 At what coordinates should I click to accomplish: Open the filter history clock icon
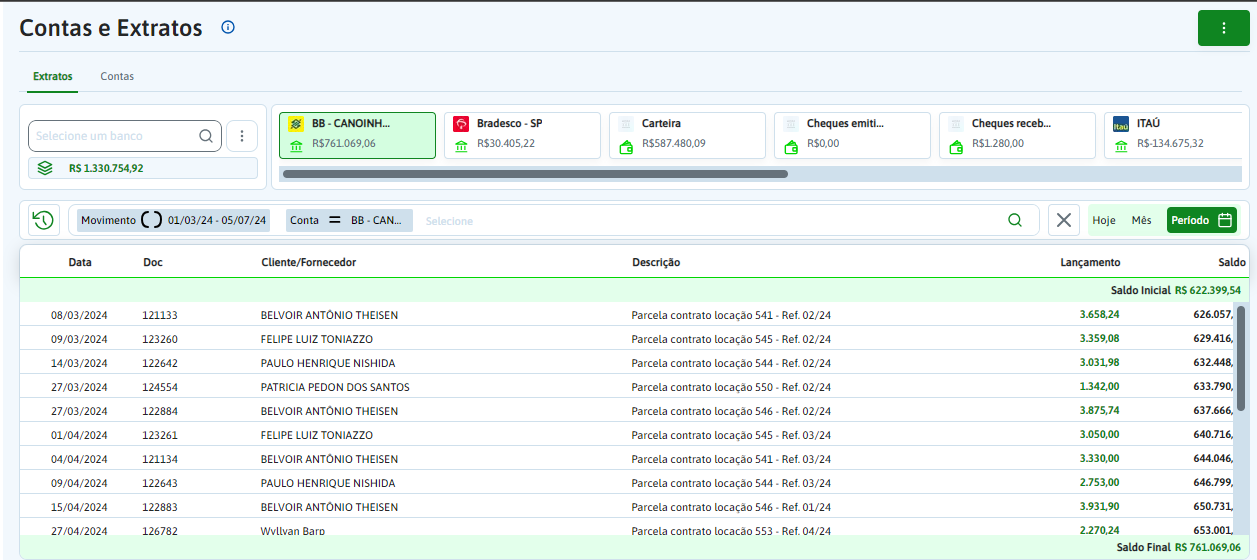point(43,220)
